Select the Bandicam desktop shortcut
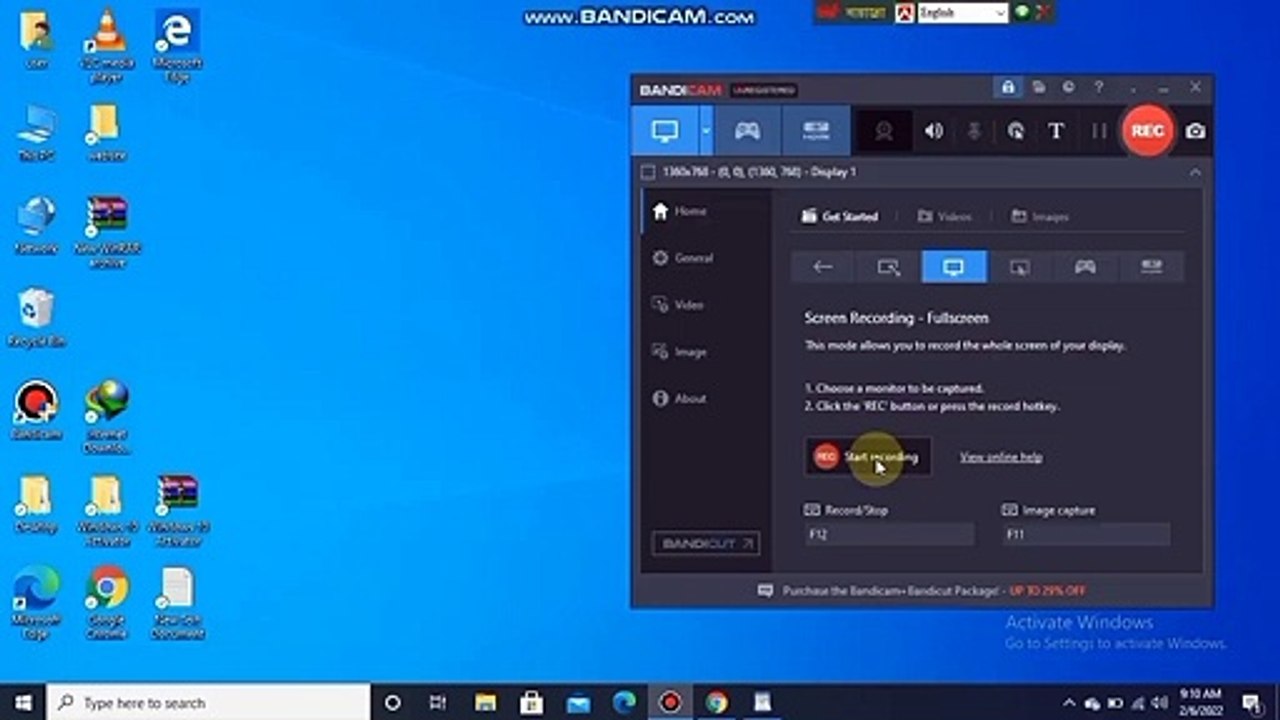 coord(36,410)
